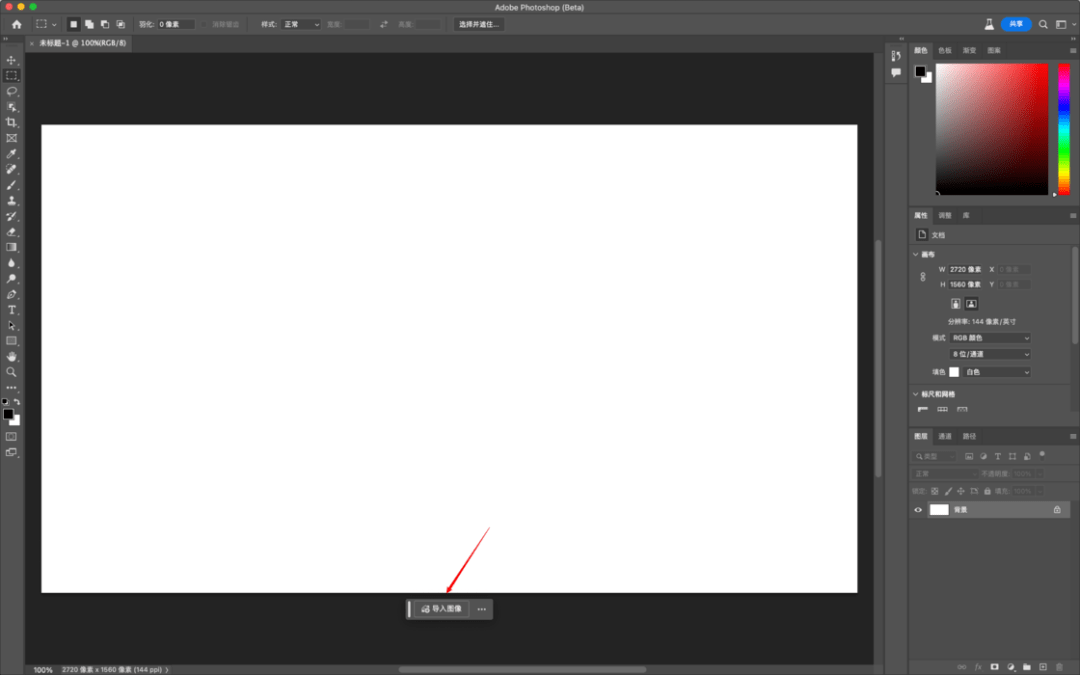Image resolution: width=1080 pixels, height=675 pixels.
Task: Activate the Zoom tool in toolbar
Action: click(12, 372)
